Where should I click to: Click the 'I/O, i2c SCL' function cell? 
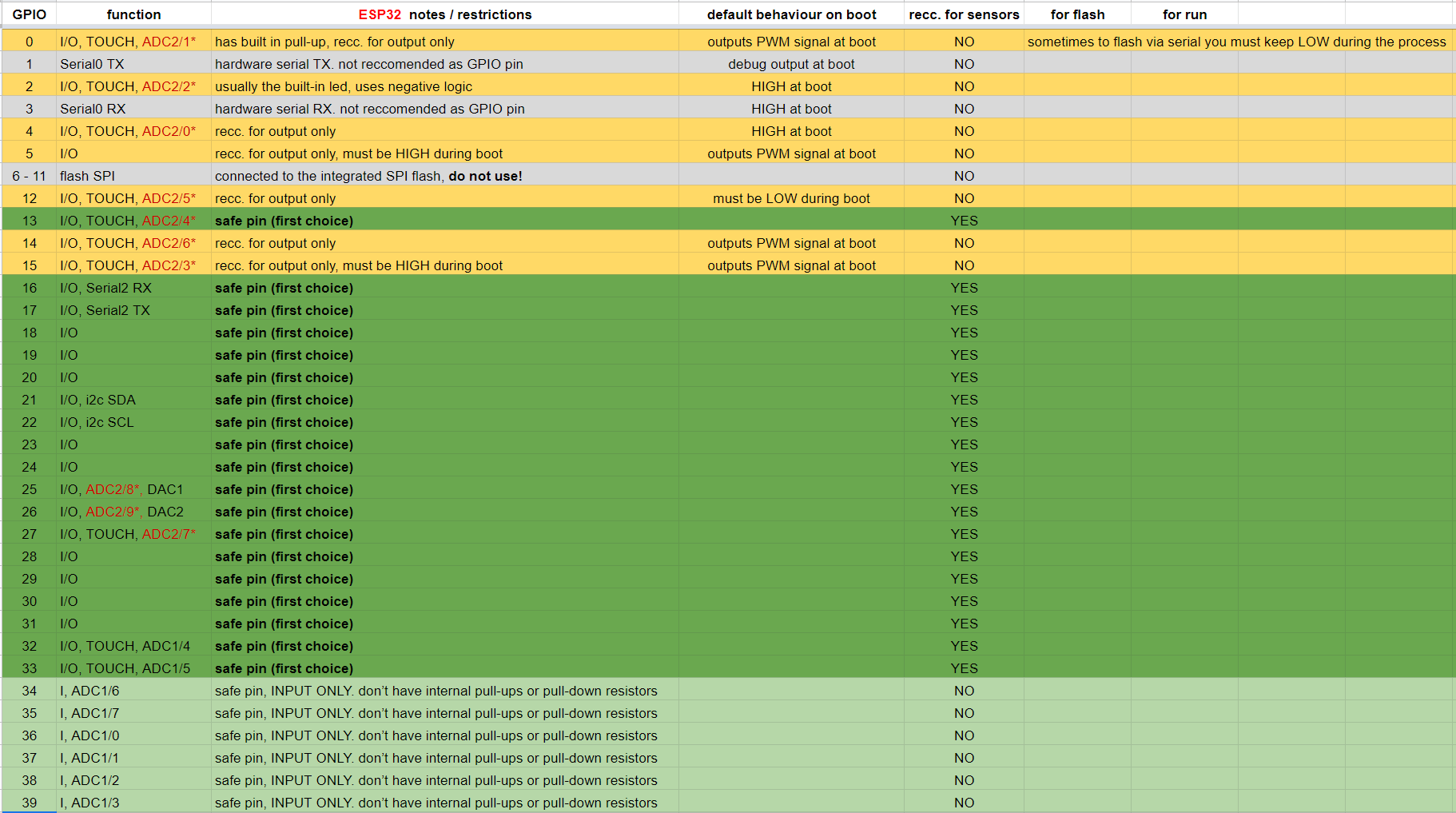click(x=133, y=422)
